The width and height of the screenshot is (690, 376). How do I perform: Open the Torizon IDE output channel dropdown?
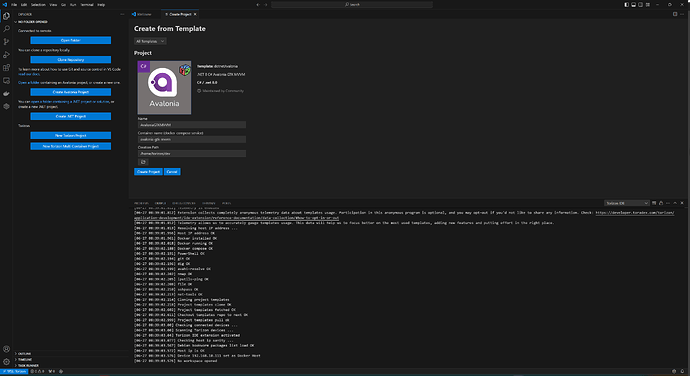point(627,203)
